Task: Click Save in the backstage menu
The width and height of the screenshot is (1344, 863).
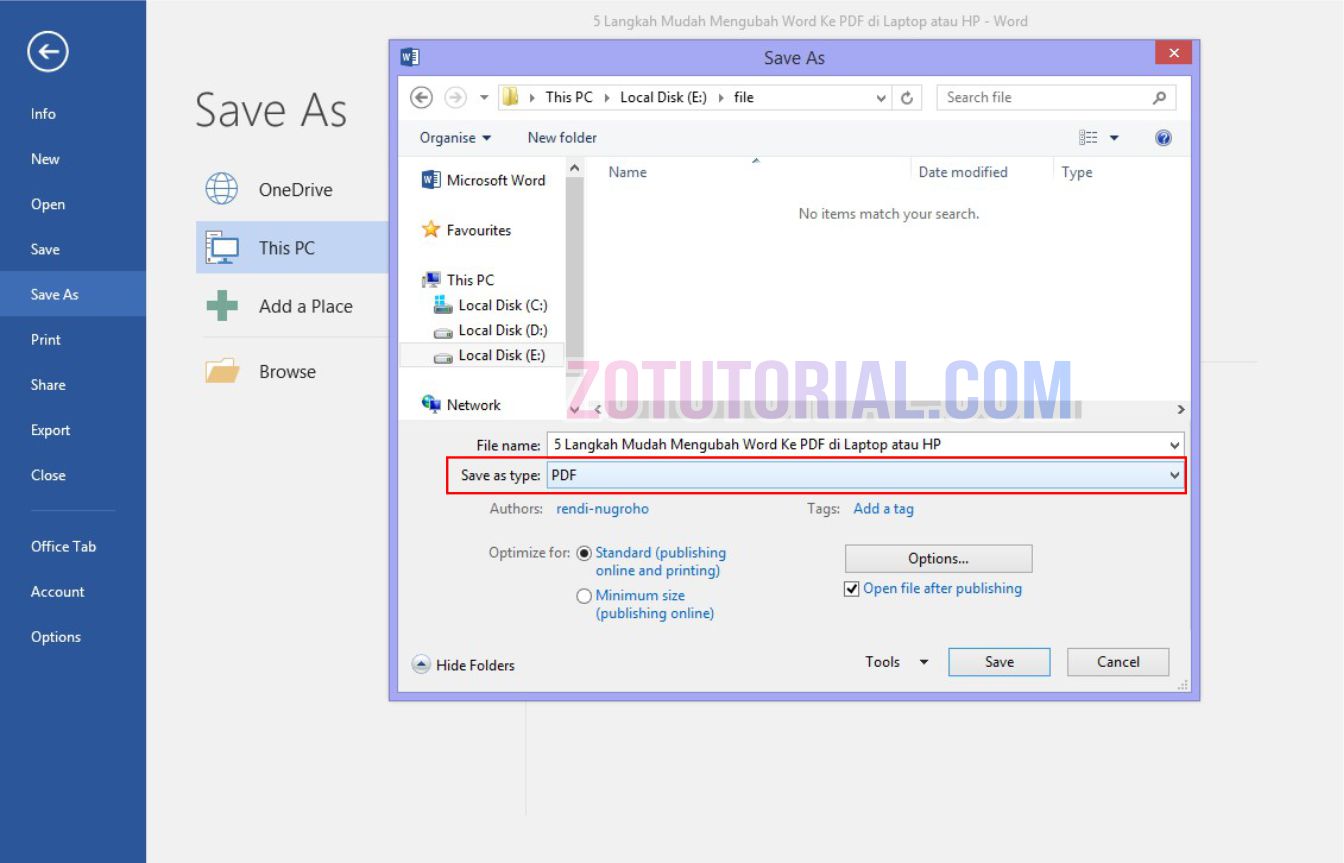Action: (73, 249)
